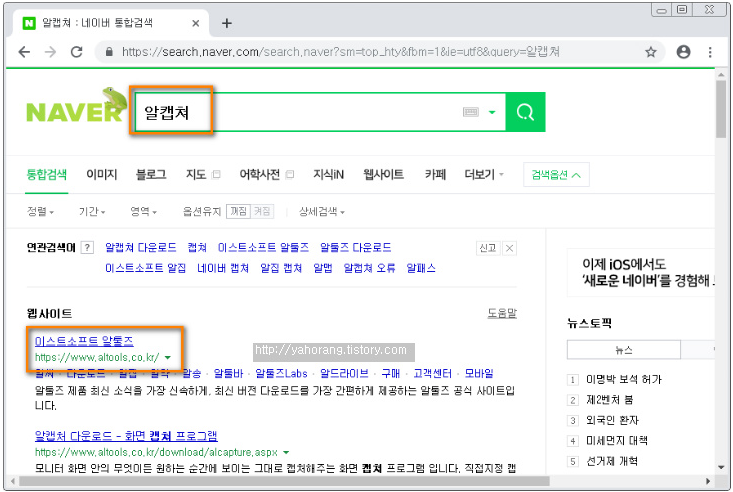This screenshot has width=733, height=492.
Task: Click the 네이버 캡쳐 related search
Action: click(x=223, y=268)
